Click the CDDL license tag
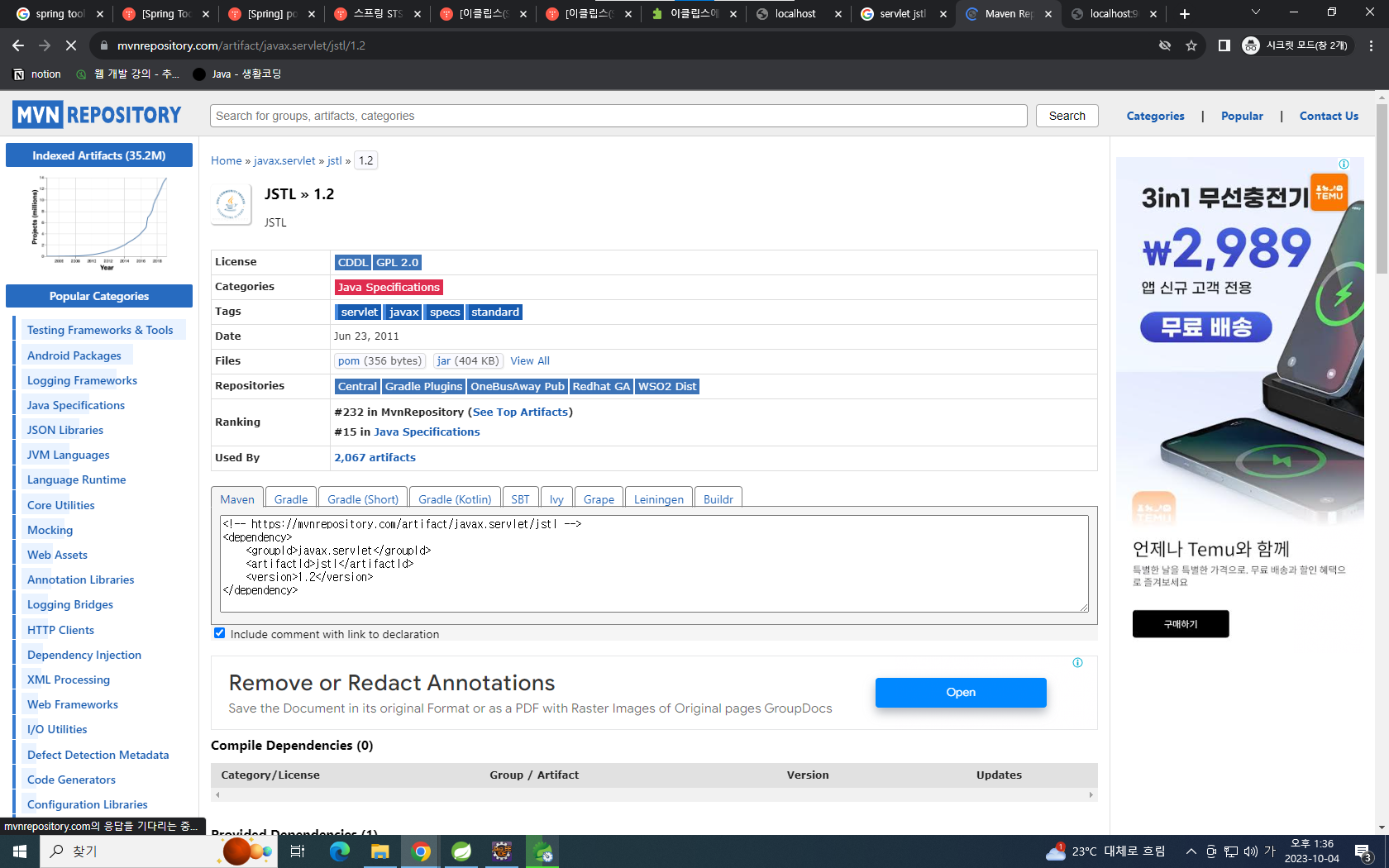This screenshot has width=1389, height=868. [x=352, y=262]
